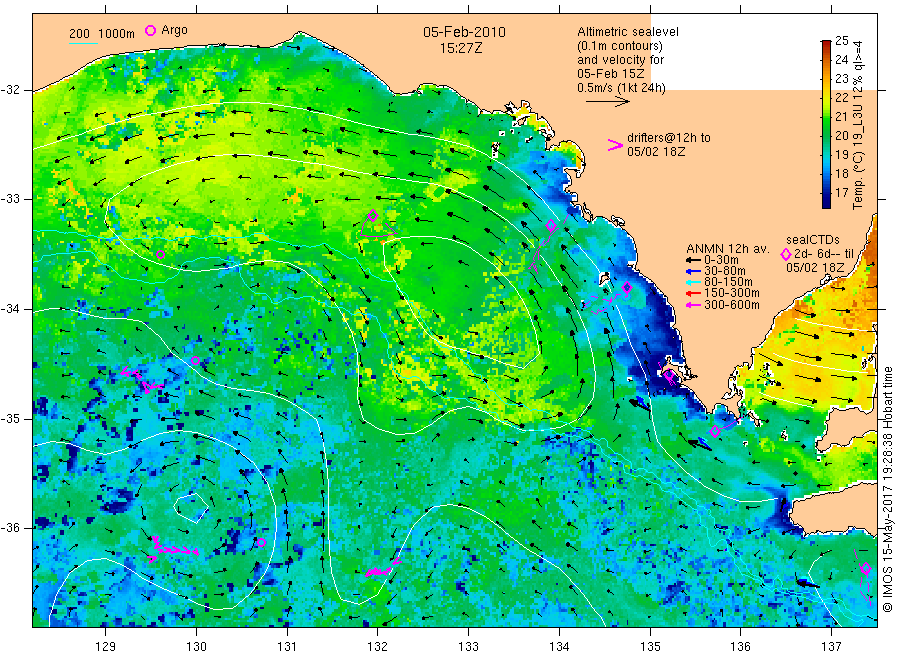Click the '05-Feb-2010' date title
The image size is (900, 660).
(x=464, y=32)
